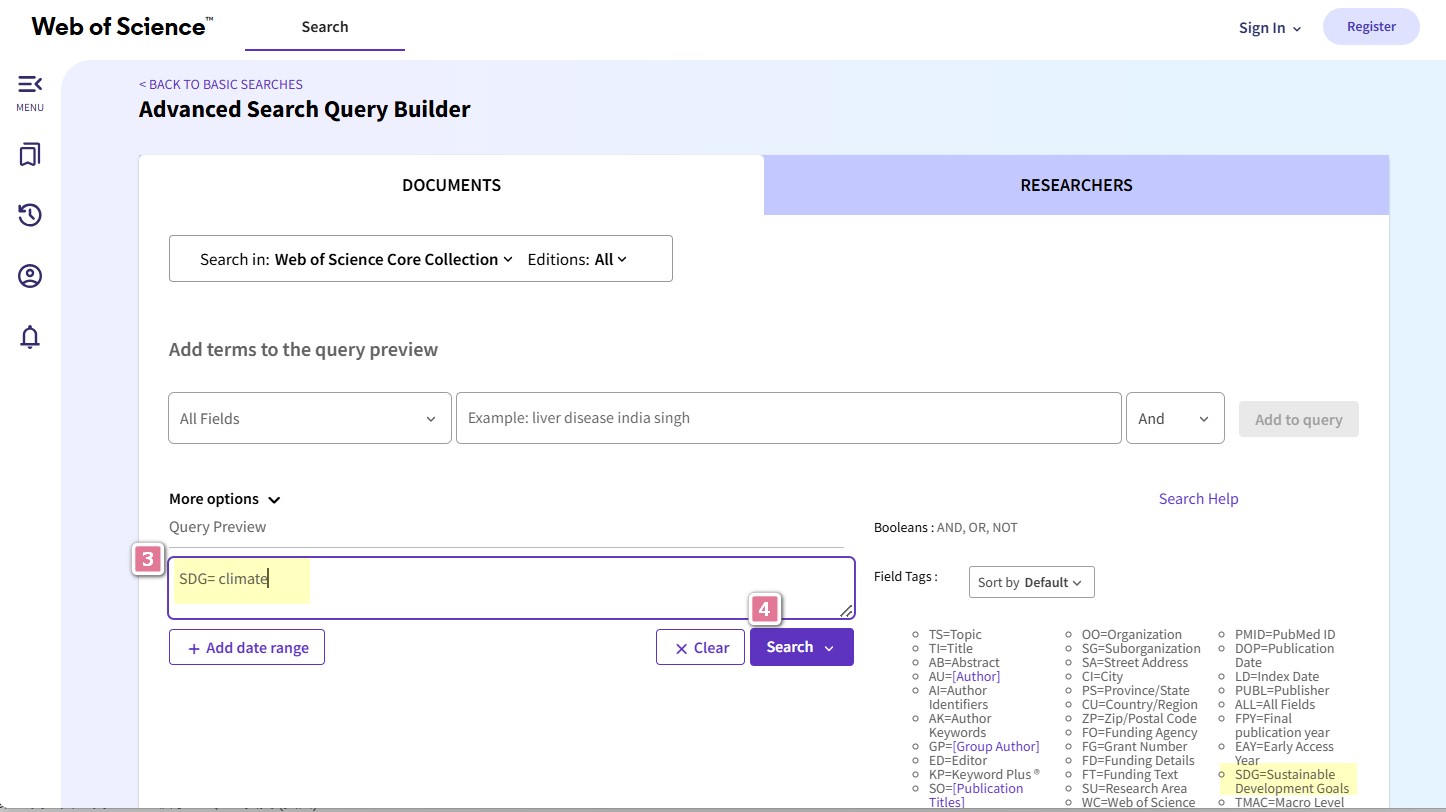Open the All Fields field selector
The height and width of the screenshot is (812, 1446).
pyautogui.click(x=310, y=418)
